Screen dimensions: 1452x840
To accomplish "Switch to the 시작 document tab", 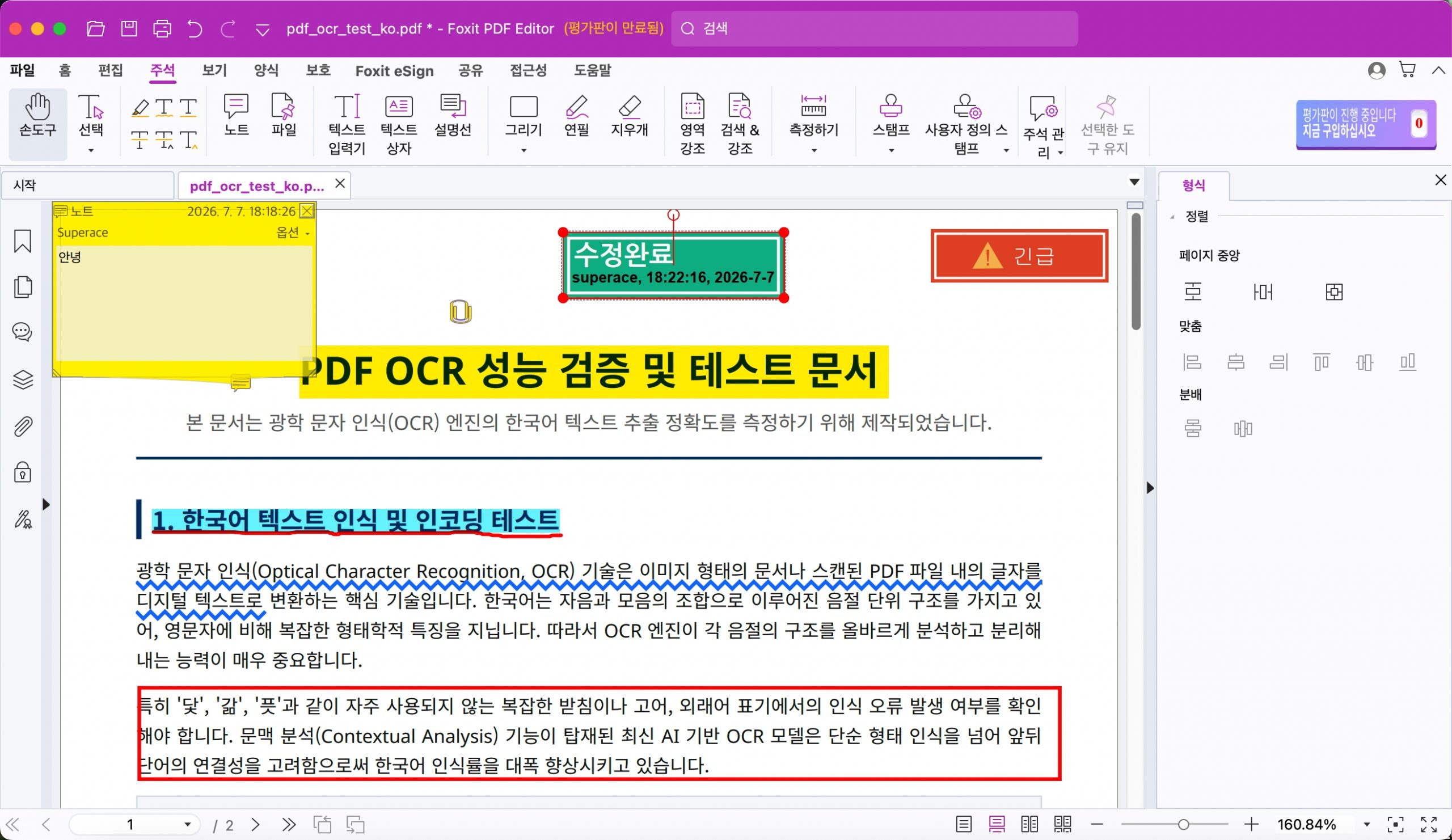I will [87, 185].
